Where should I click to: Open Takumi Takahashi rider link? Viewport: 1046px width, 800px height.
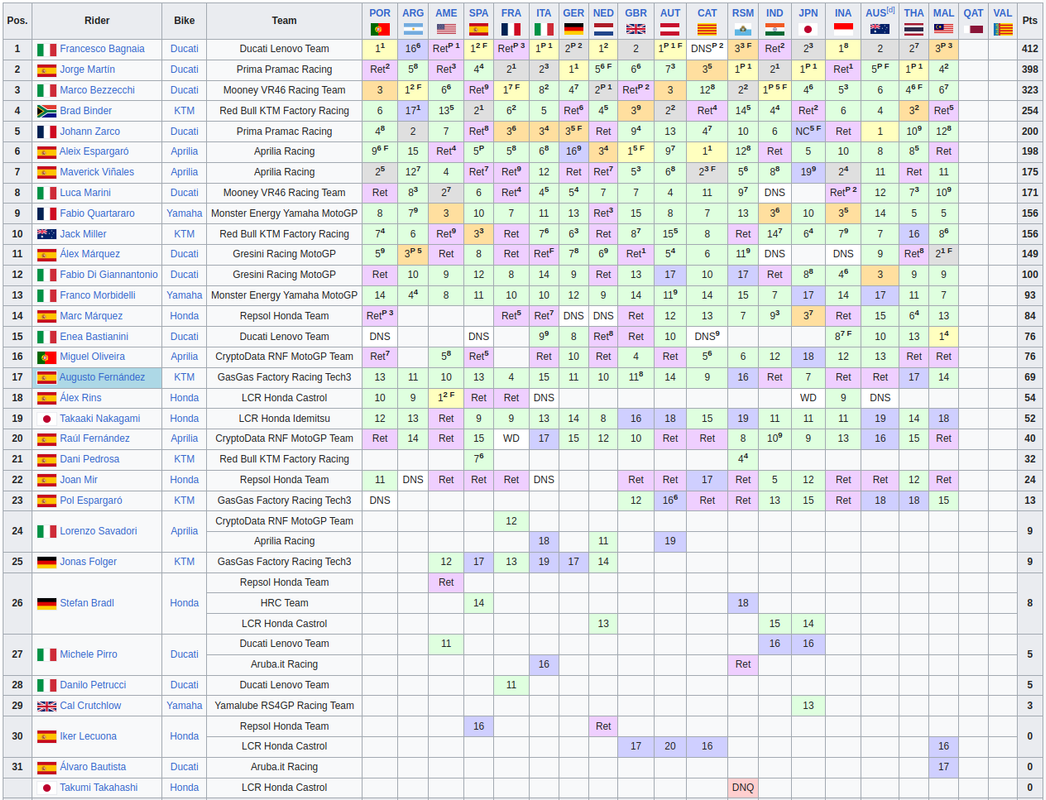[x=99, y=787]
